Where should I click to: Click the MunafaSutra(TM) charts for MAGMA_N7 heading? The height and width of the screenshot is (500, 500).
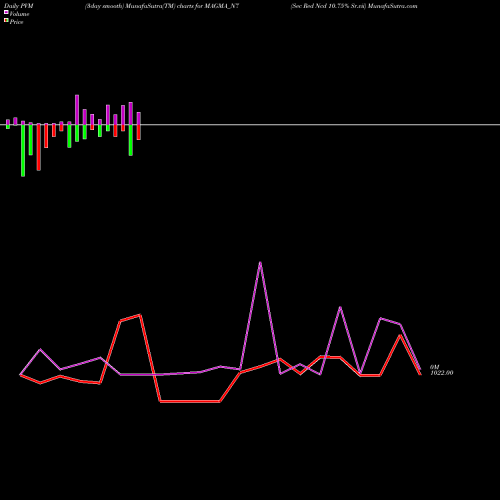tap(162, 6)
